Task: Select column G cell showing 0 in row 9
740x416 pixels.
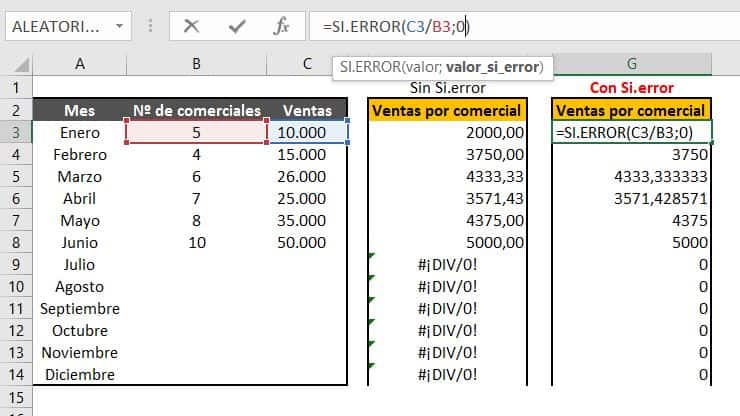Action: point(632,264)
